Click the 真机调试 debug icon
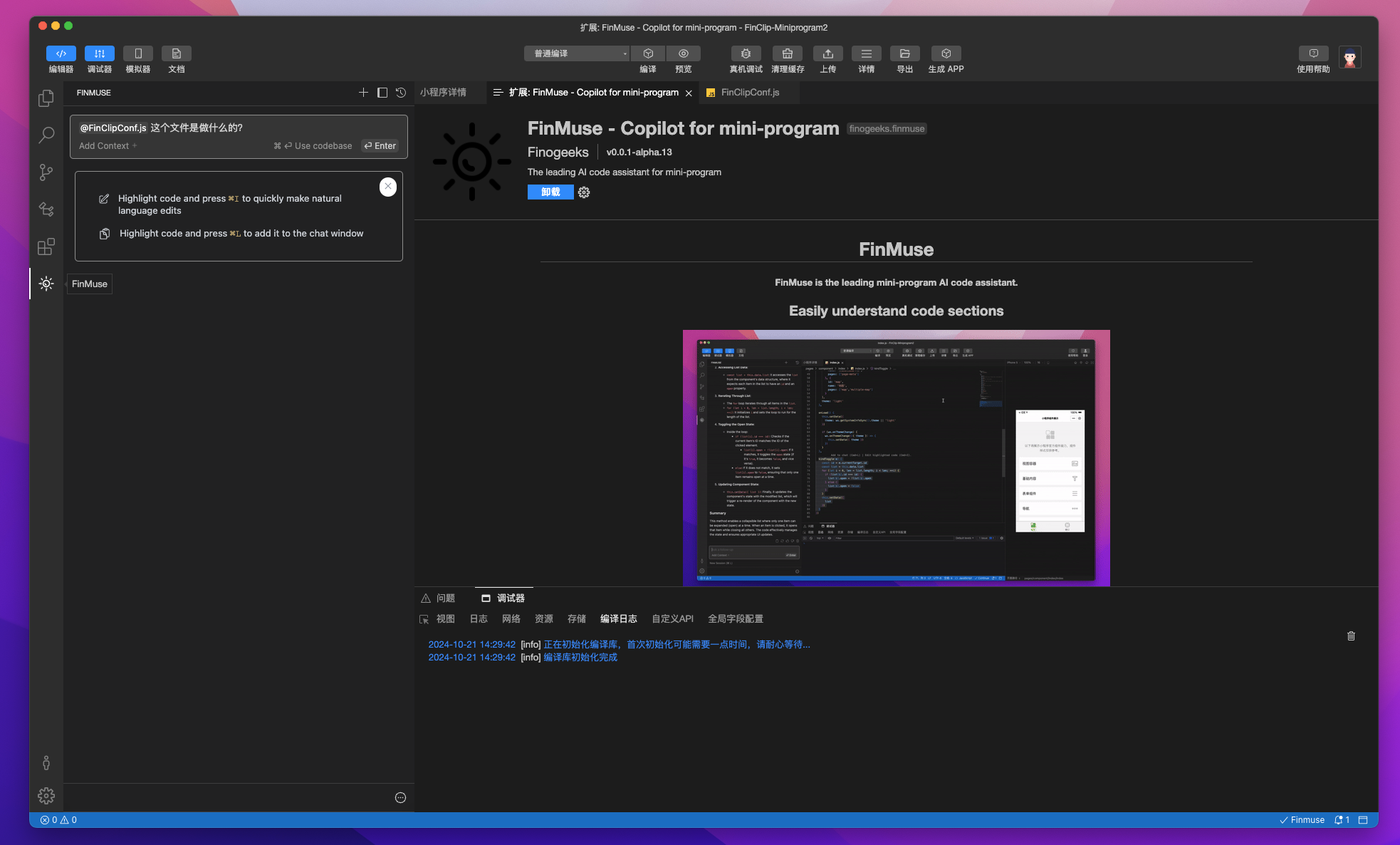Image resolution: width=1400 pixels, height=845 pixels. (x=746, y=54)
